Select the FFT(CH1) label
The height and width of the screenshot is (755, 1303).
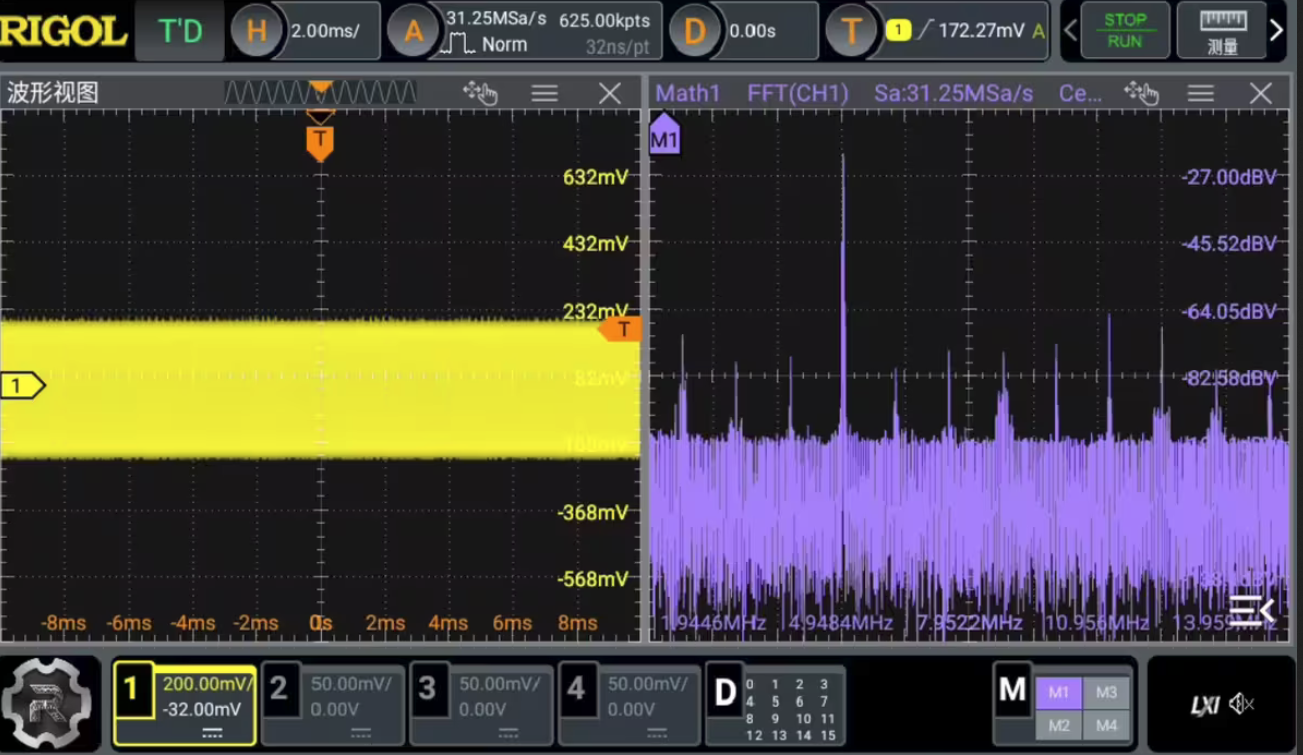(797, 93)
